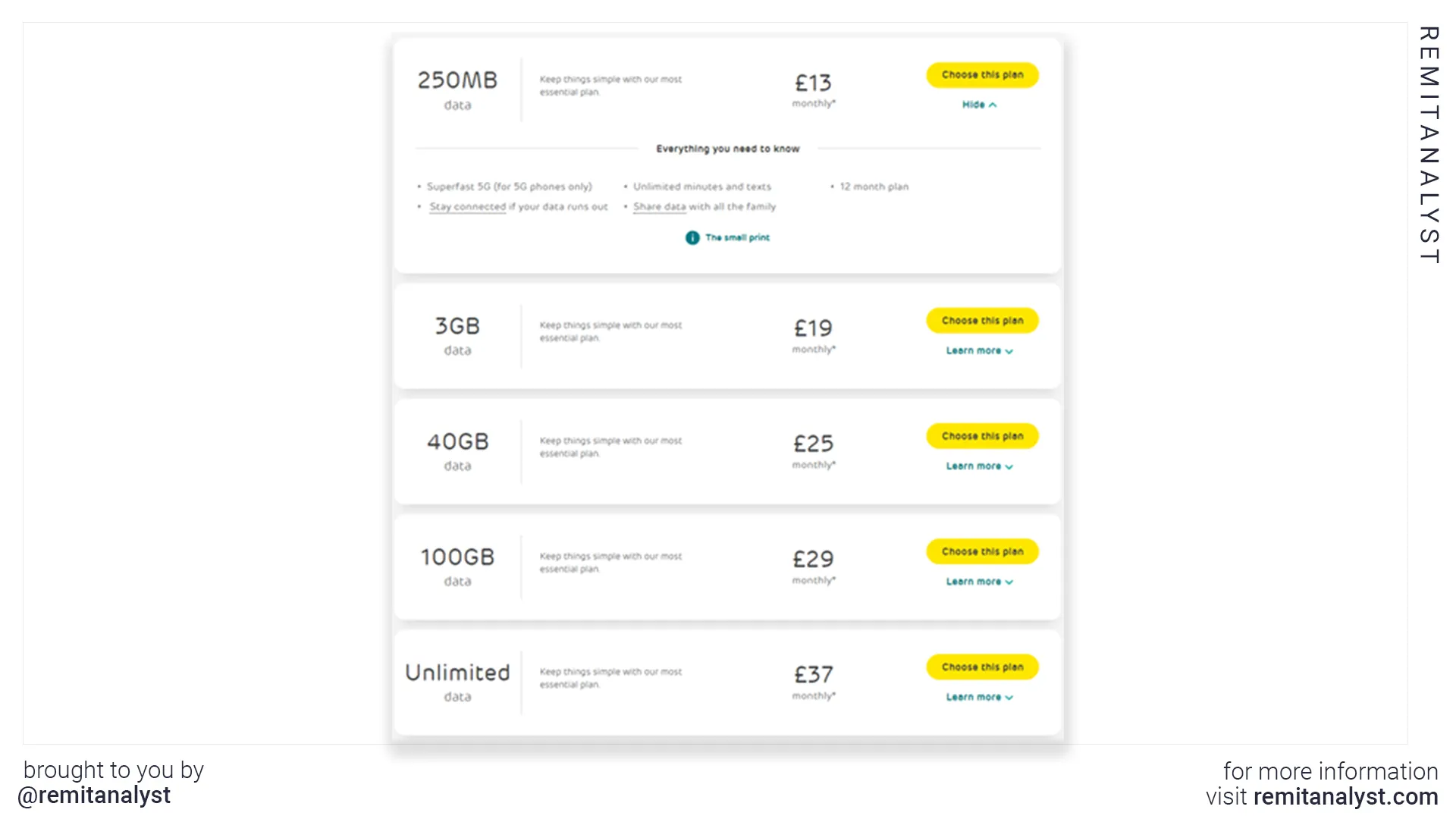Choose the 40GB £25 plan
Viewport: 1456px width, 819px height.
pyautogui.click(x=982, y=436)
